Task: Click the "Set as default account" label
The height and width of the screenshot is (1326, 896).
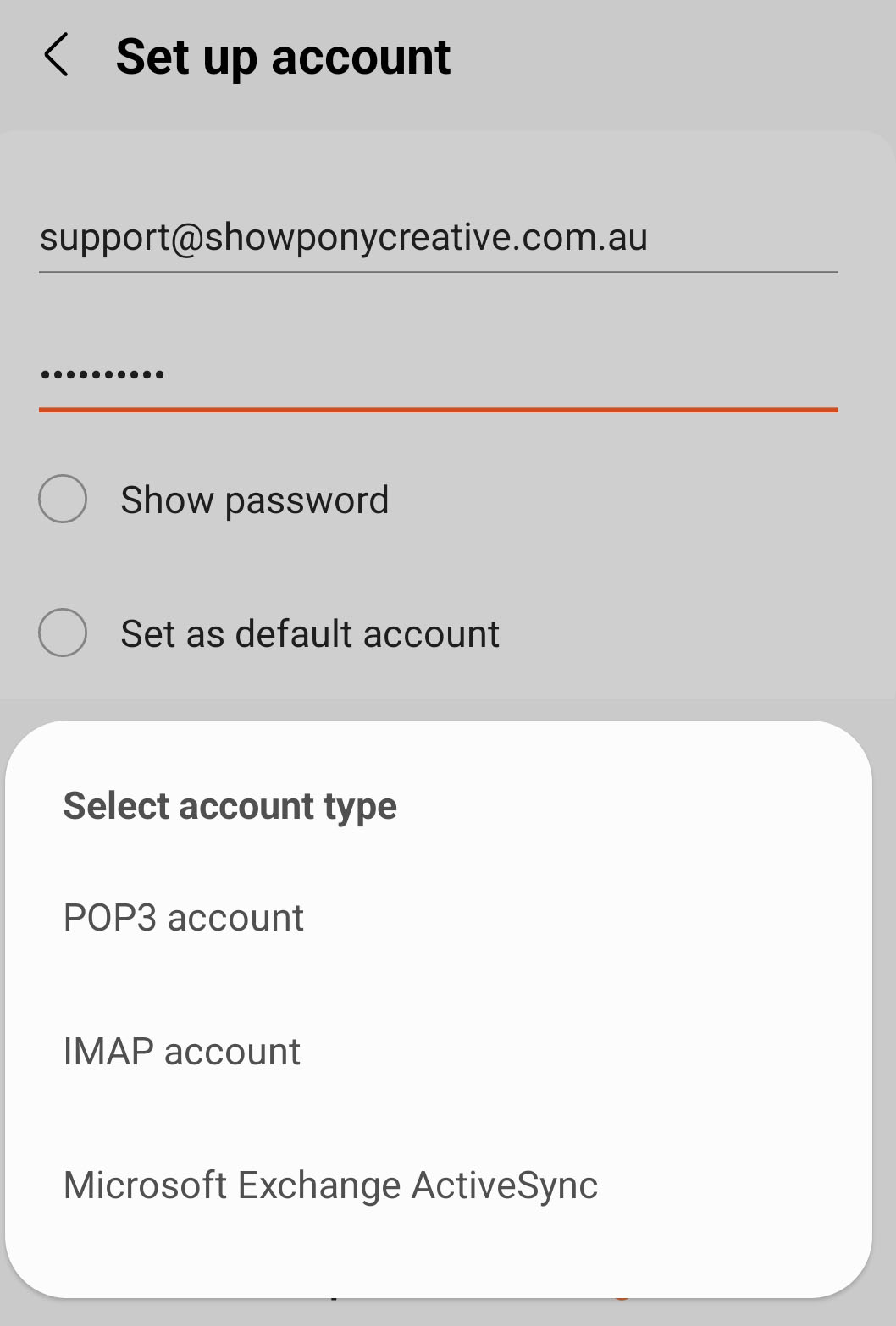Action: pos(310,633)
